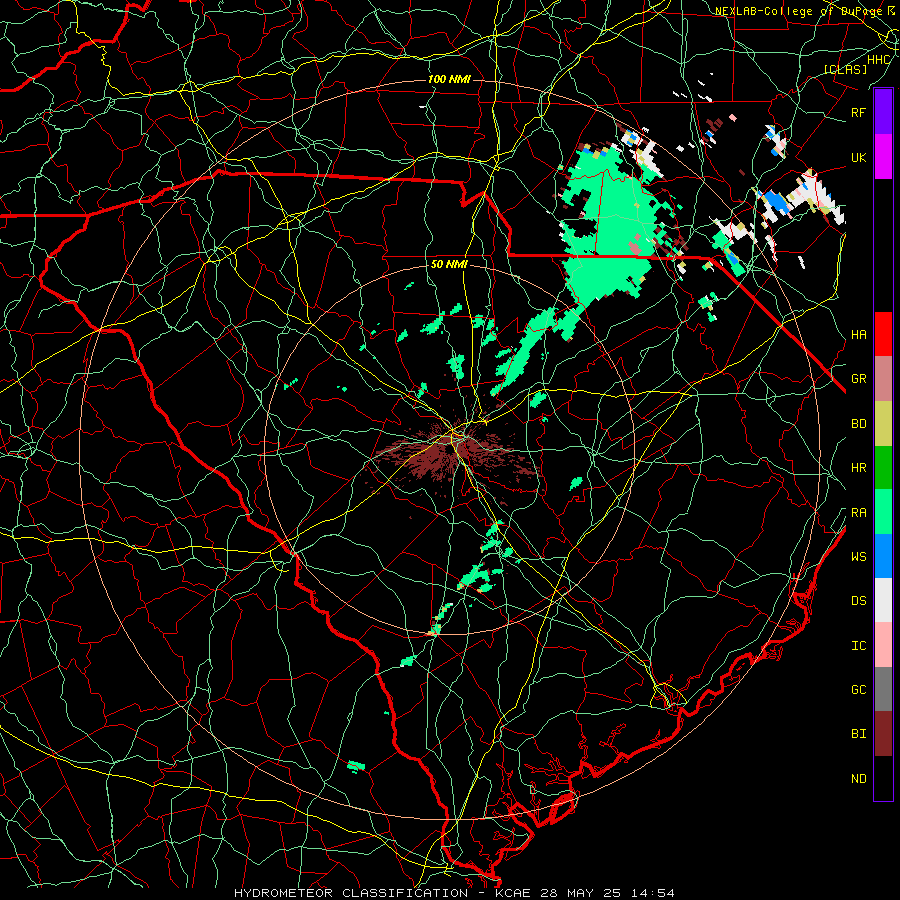The height and width of the screenshot is (900, 900).
Task: Click the GC legend label
Action: point(859,689)
